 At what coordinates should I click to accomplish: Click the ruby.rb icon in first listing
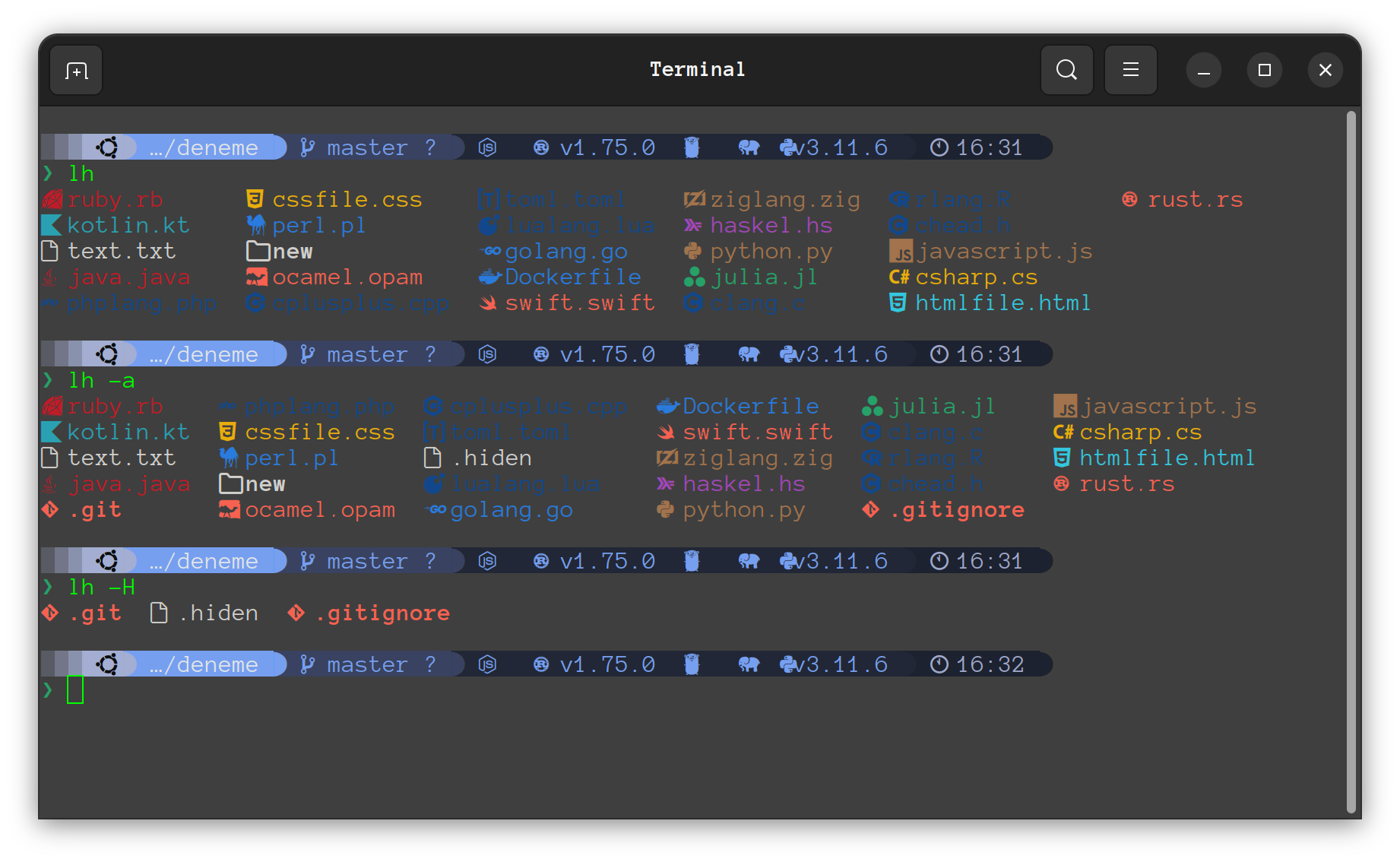[52, 199]
